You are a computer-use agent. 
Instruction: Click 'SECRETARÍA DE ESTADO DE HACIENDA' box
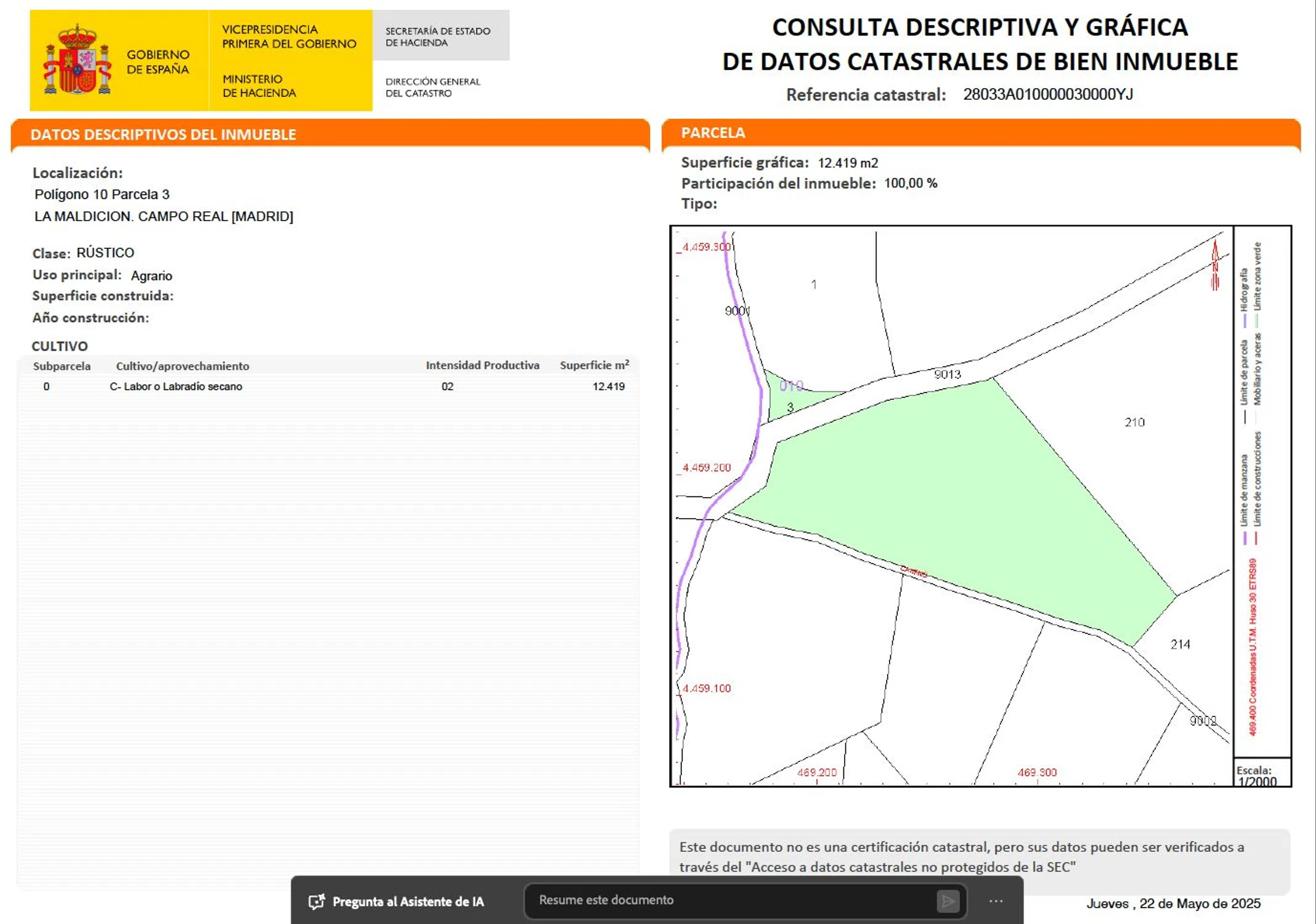pos(441,35)
